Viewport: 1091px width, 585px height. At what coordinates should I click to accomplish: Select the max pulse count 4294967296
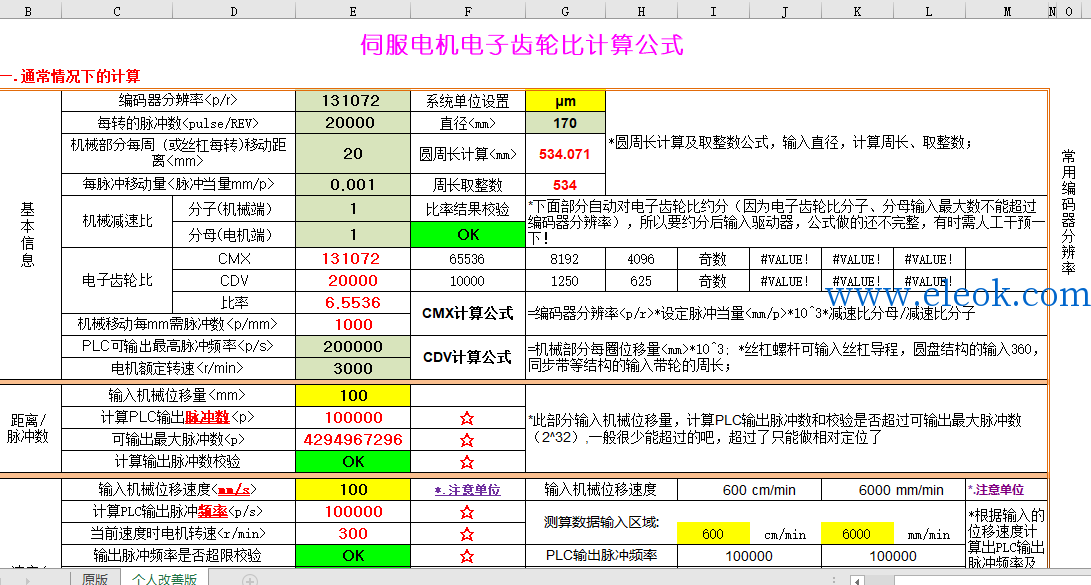(353, 440)
